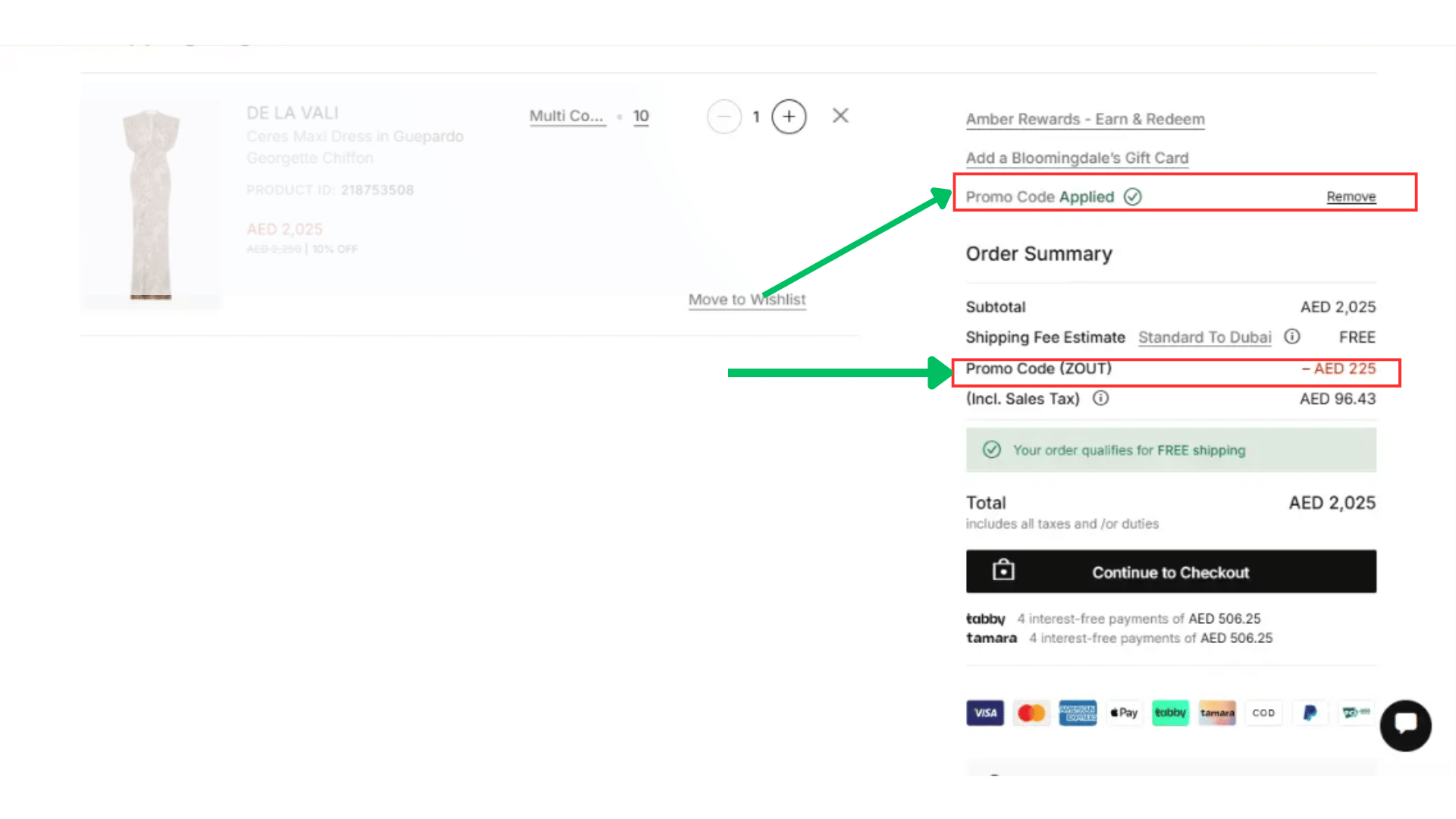Remove the applied promo code
Viewport: 1456px width, 819px height.
tap(1351, 196)
